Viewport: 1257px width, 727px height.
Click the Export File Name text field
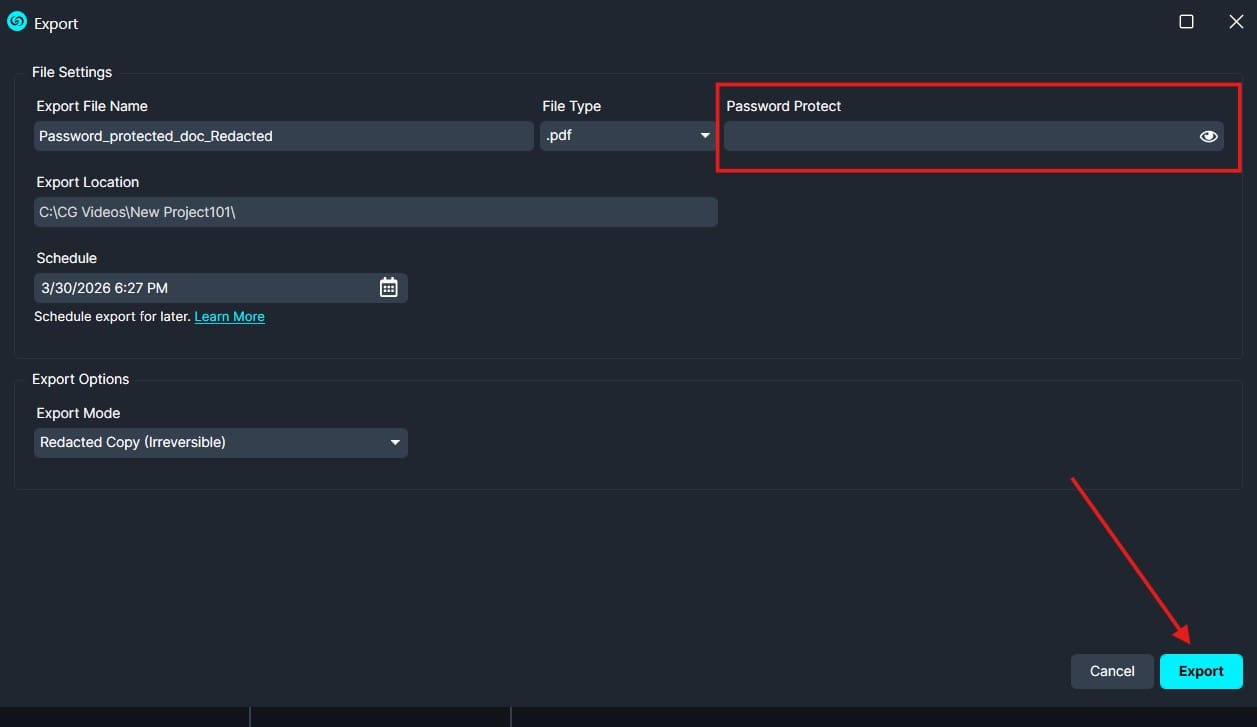[283, 136]
